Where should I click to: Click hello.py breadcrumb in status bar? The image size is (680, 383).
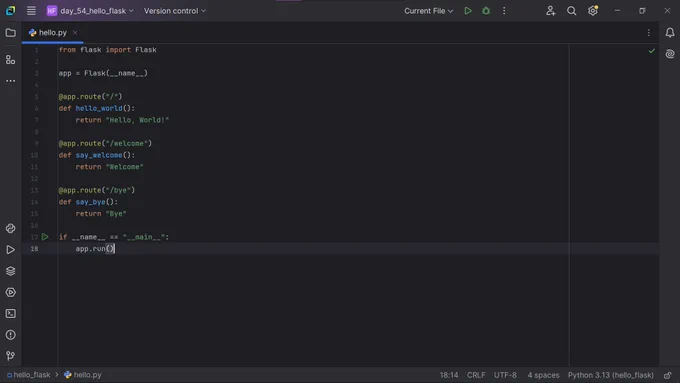tap(83, 375)
